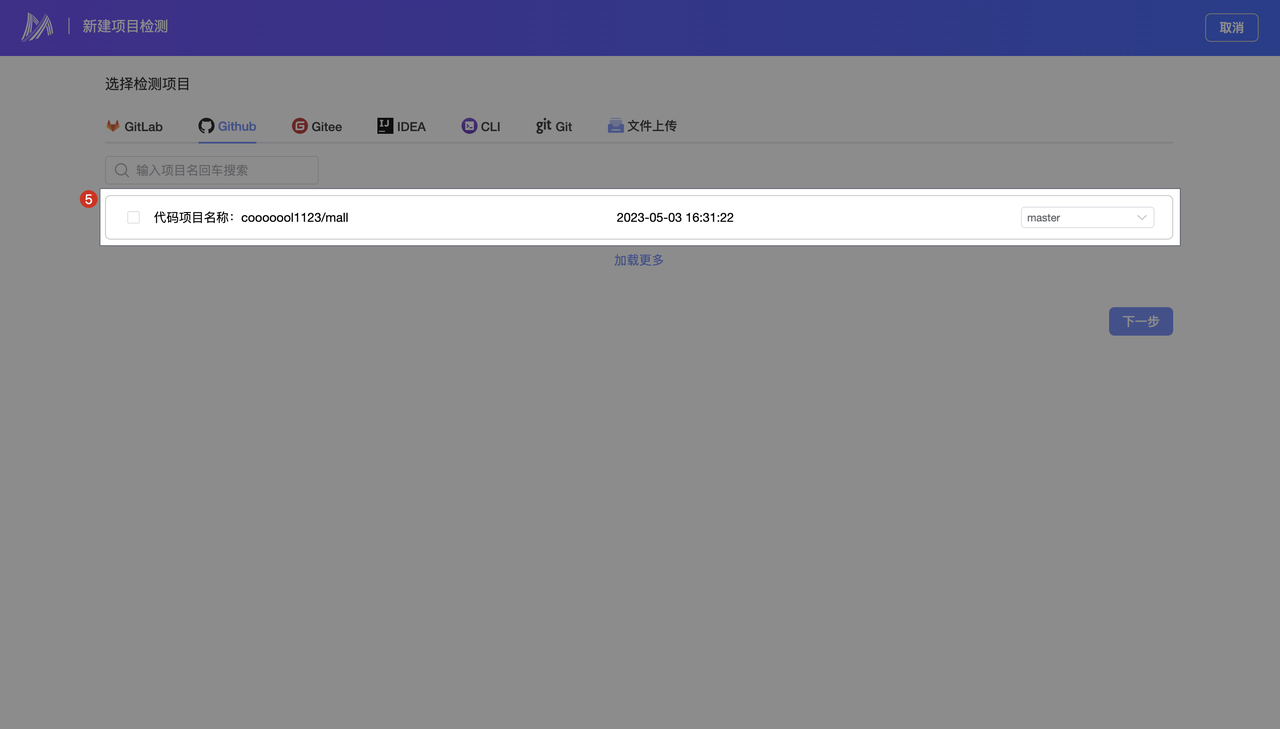
Task: Click the product logo in the header
Action: click(x=37, y=27)
